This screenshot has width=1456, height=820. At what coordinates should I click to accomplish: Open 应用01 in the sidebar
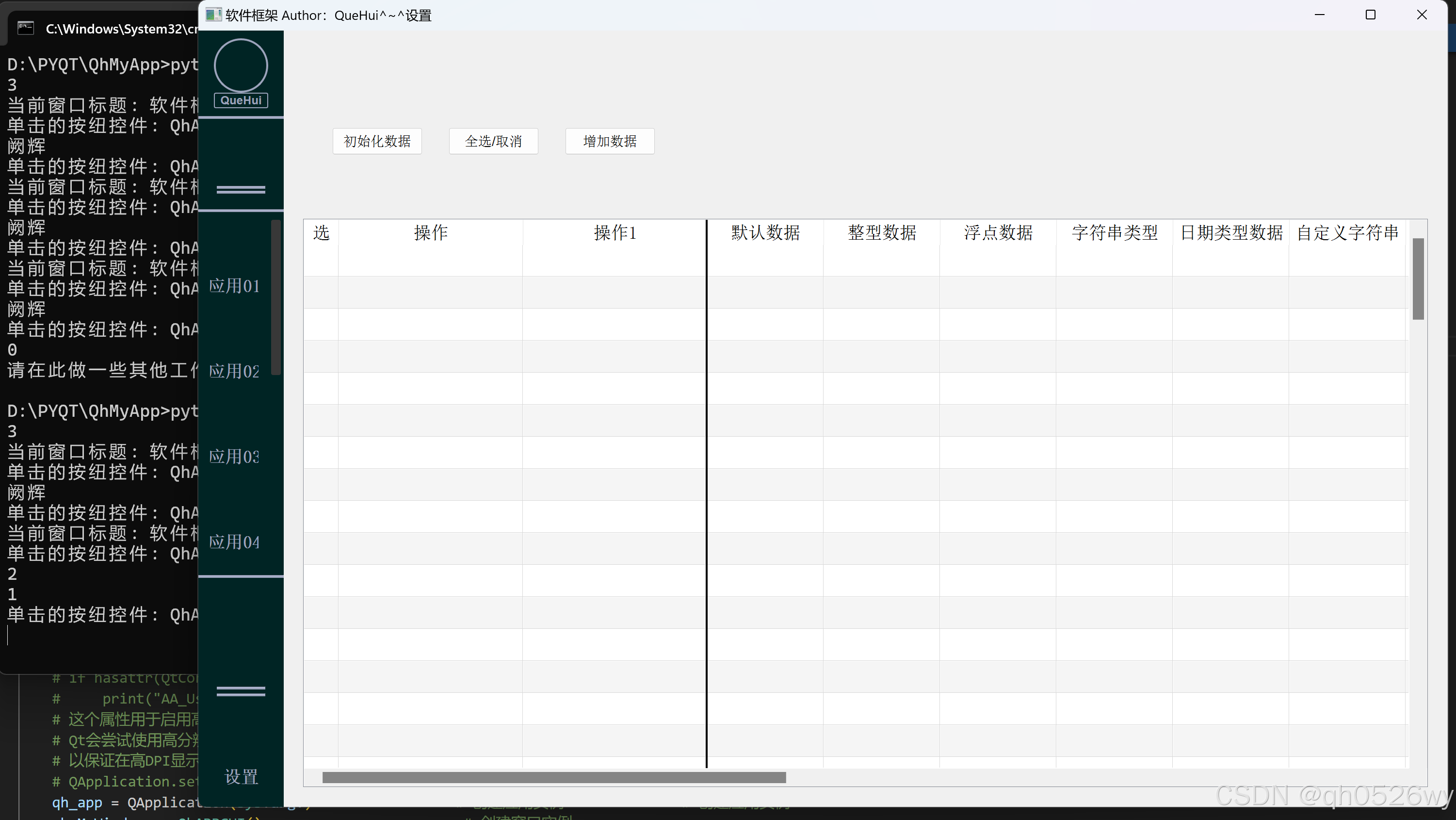tap(235, 286)
